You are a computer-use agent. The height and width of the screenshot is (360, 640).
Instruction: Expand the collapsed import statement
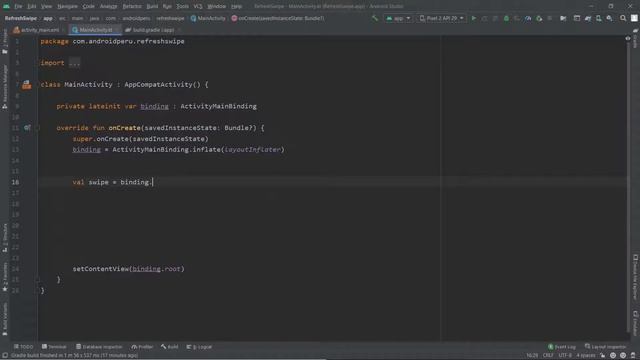click(74, 63)
